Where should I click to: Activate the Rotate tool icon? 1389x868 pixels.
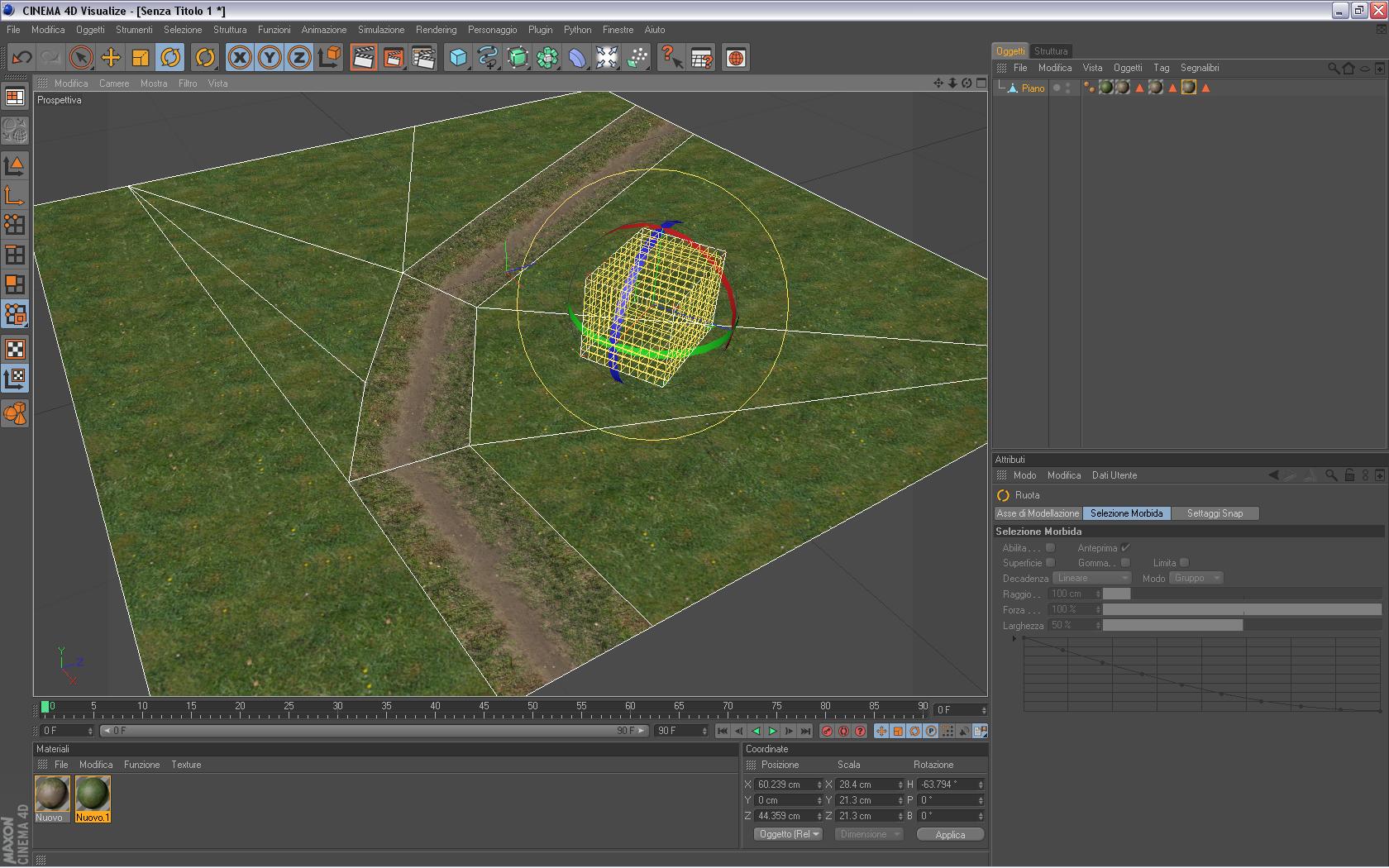170,58
